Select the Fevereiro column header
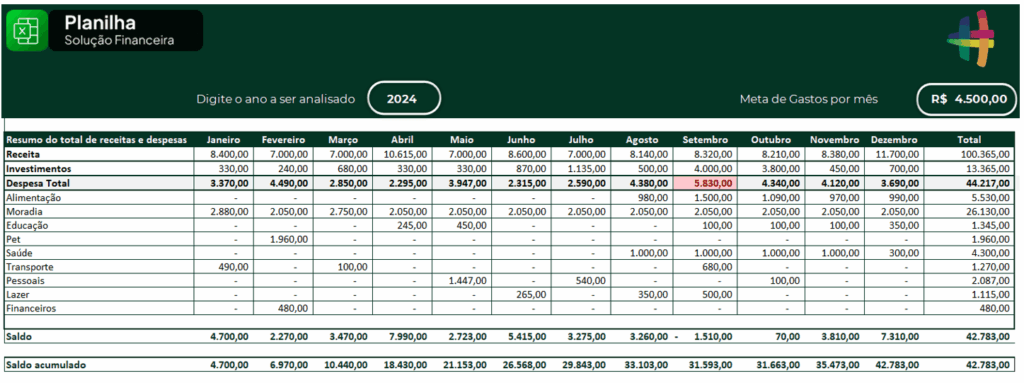Image resolution: width=1024 pixels, height=383 pixels. (283, 140)
